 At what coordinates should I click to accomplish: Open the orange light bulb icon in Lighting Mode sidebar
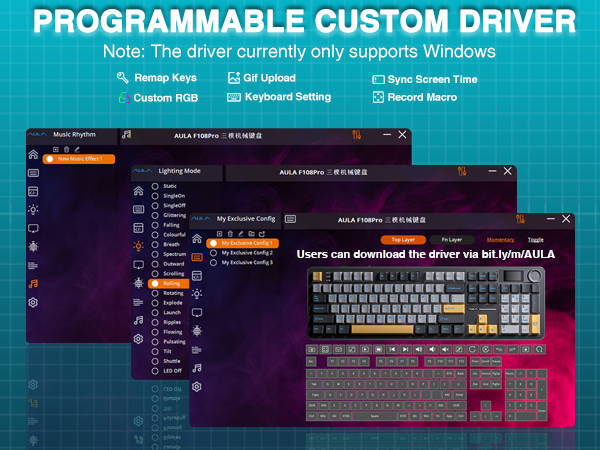tap(139, 246)
